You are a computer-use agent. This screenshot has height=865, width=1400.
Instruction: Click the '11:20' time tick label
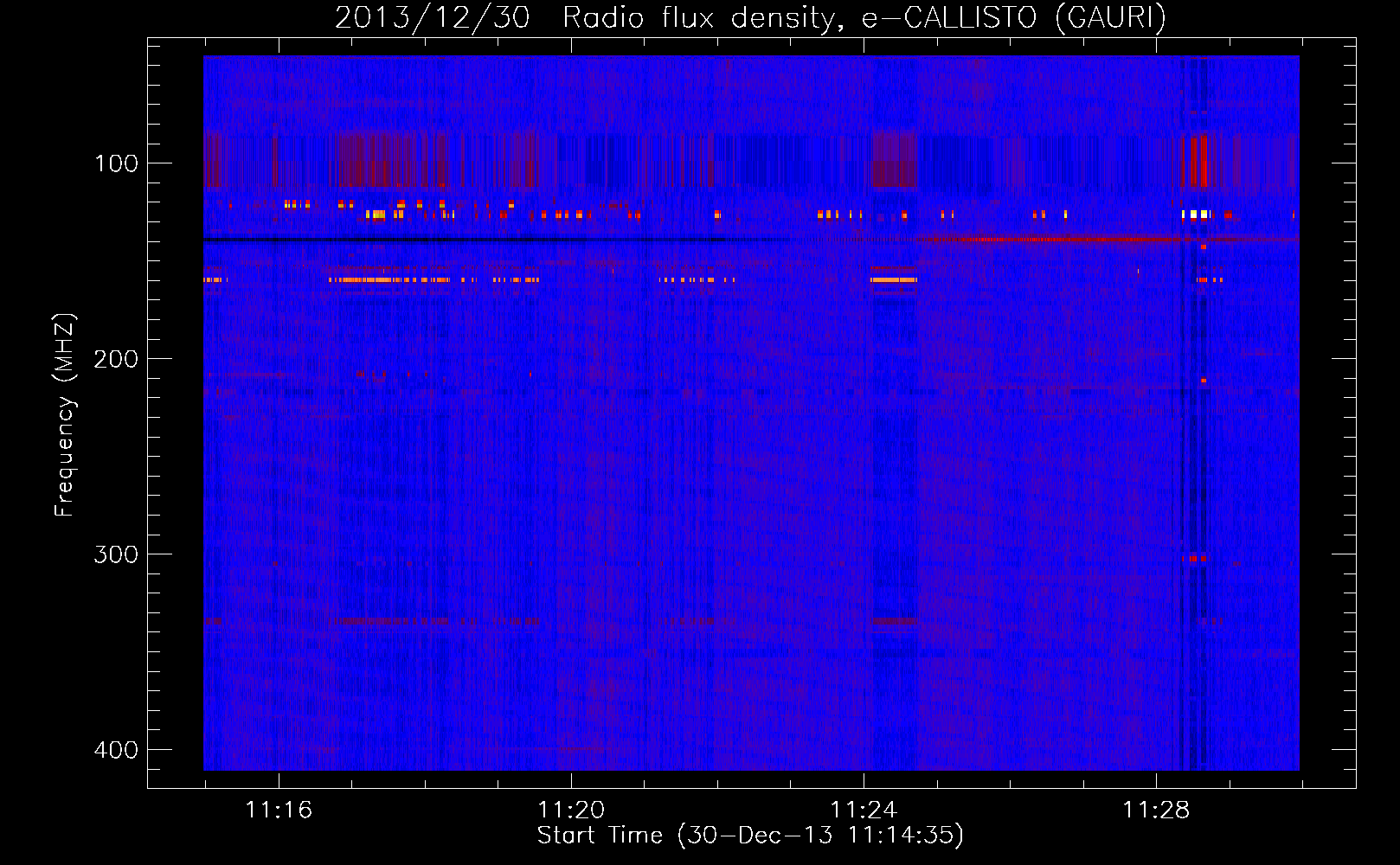(x=571, y=811)
